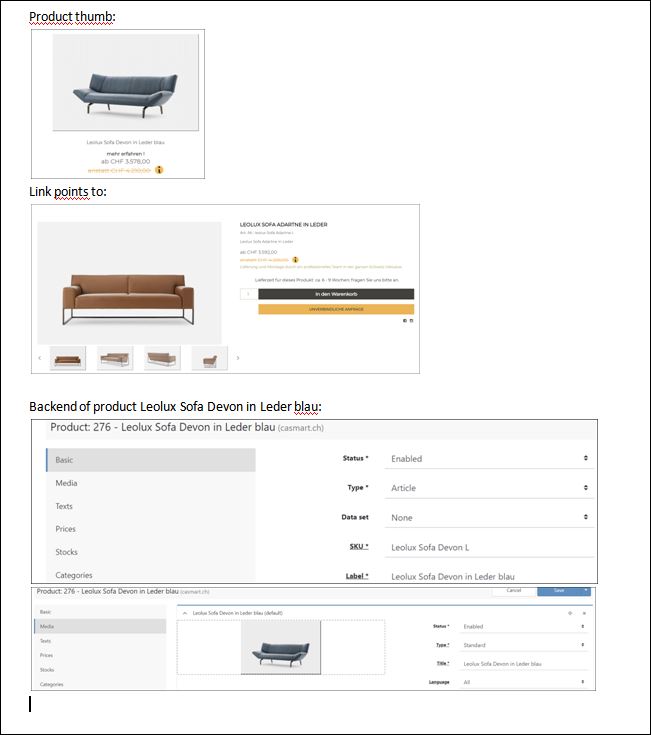651x735 pixels.
Task: Select the Texts tab in the upper backend panel
Action: point(151,506)
